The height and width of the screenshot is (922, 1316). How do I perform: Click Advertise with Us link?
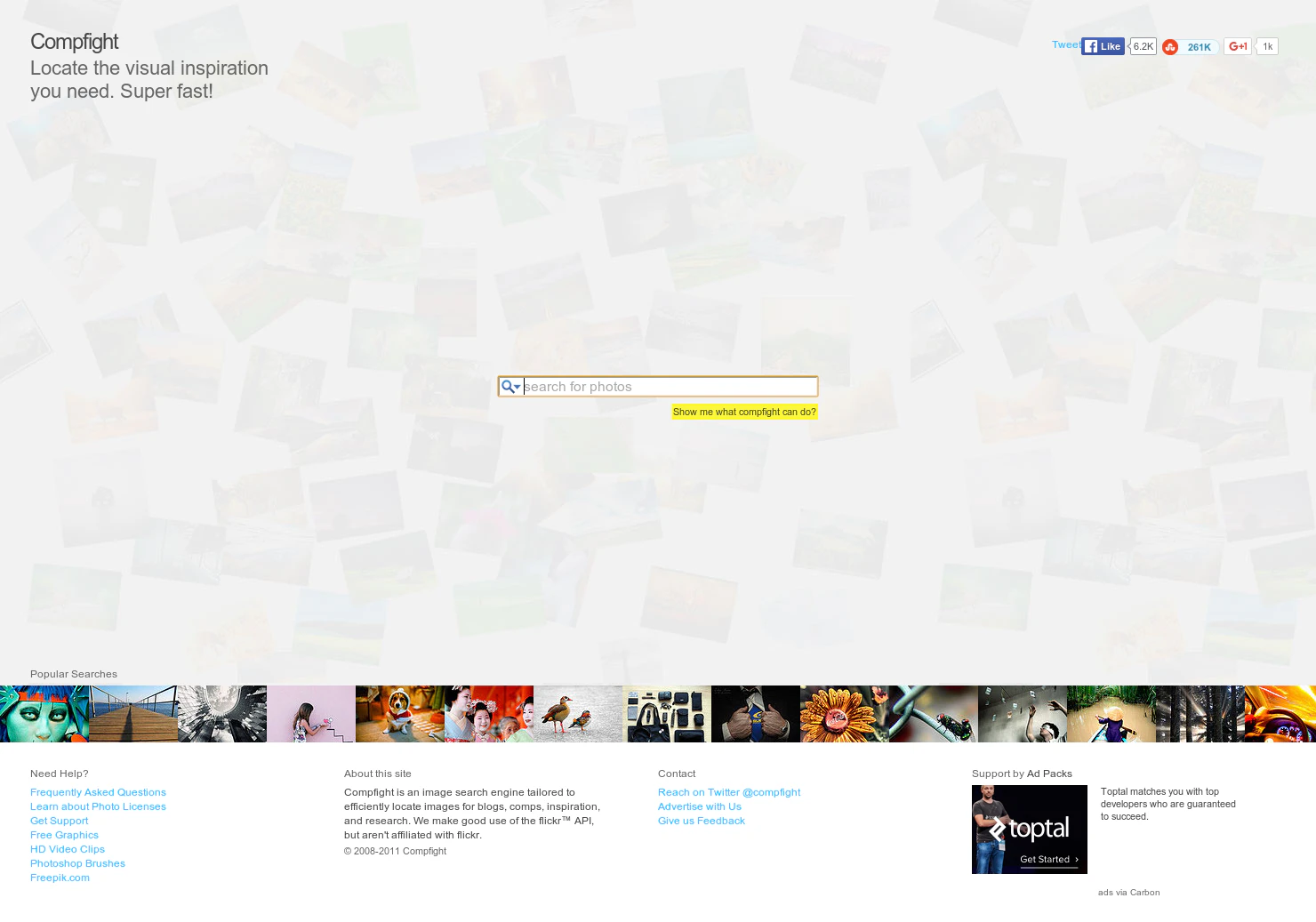[x=700, y=806]
